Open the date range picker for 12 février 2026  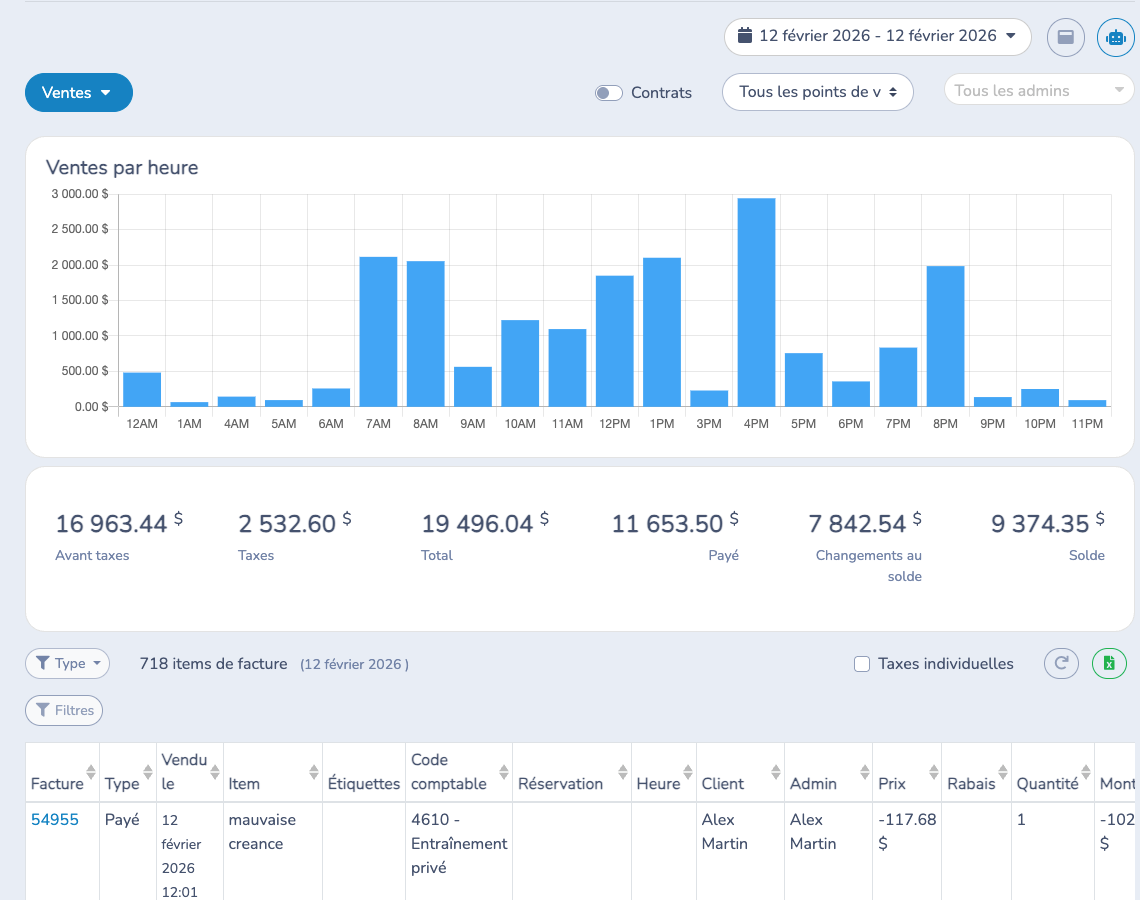(878, 36)
